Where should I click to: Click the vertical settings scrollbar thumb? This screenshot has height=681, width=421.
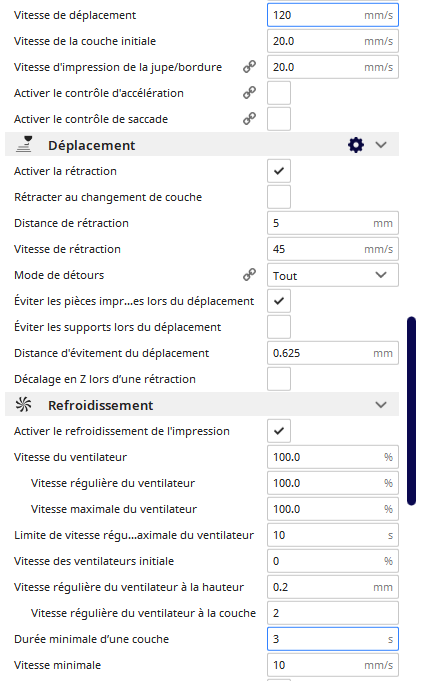coord(411,411)
